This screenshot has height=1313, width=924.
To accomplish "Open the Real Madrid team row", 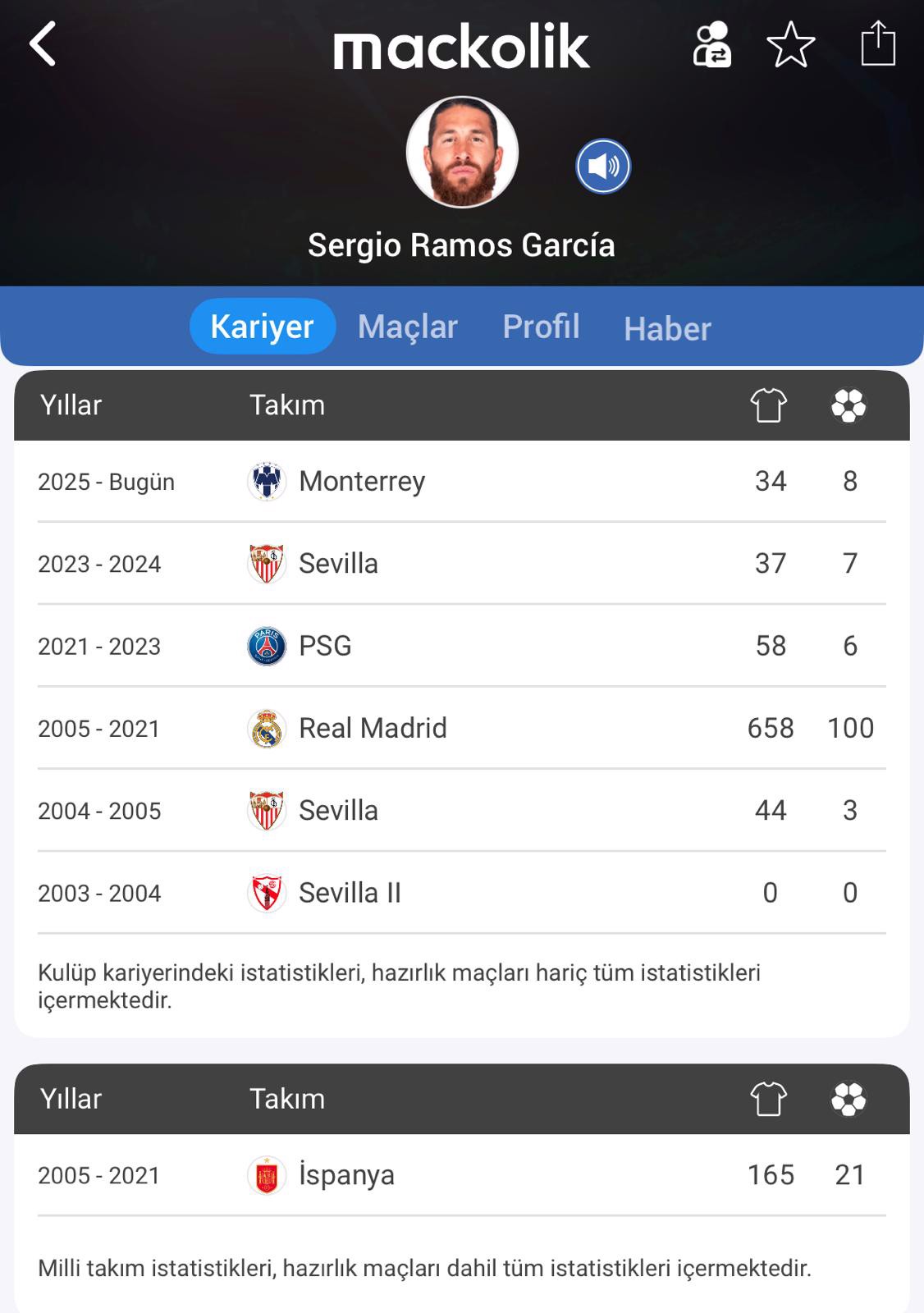I will click(373, 729).
